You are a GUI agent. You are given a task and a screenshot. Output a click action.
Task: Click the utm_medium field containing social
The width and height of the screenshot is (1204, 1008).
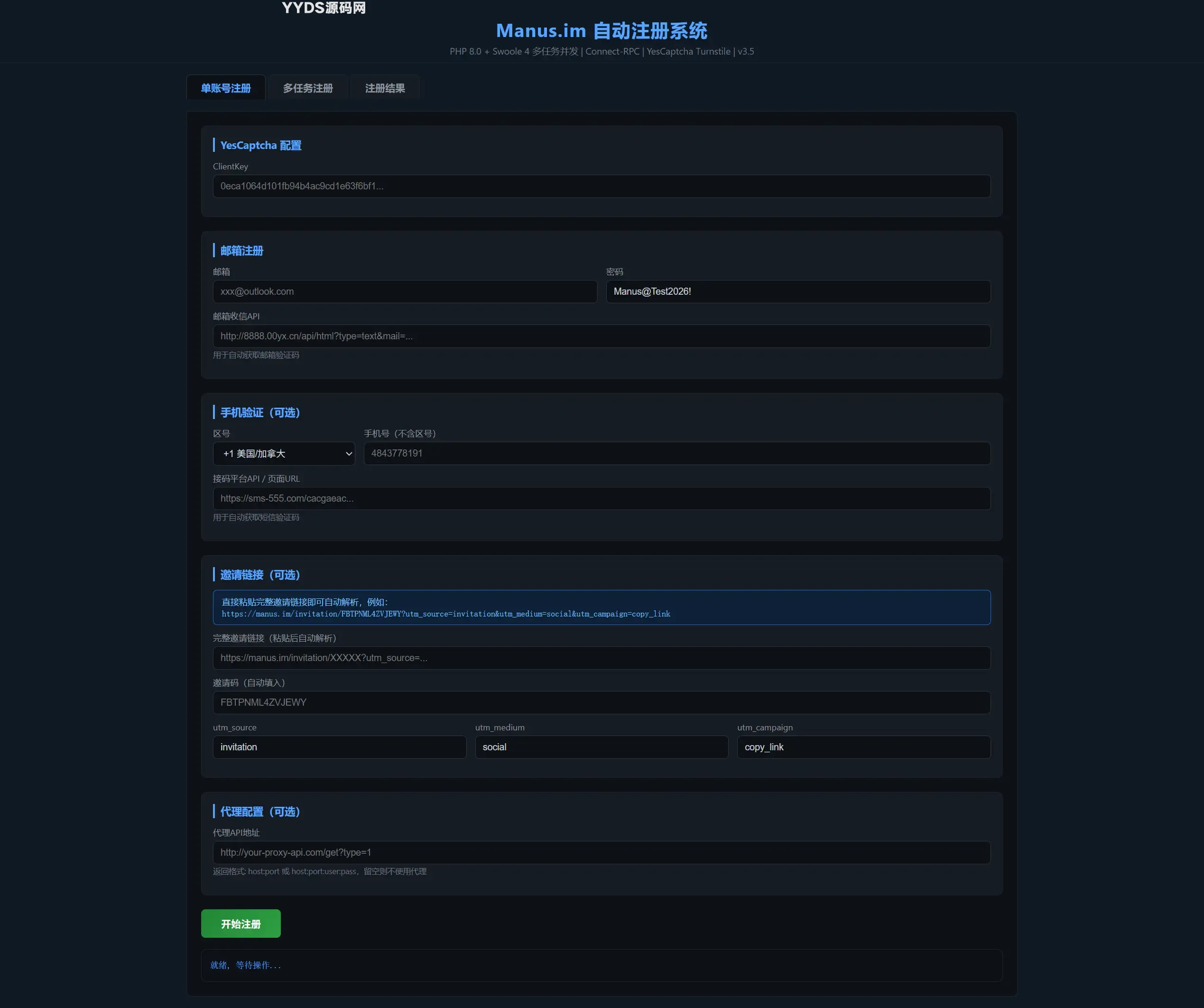602,747
